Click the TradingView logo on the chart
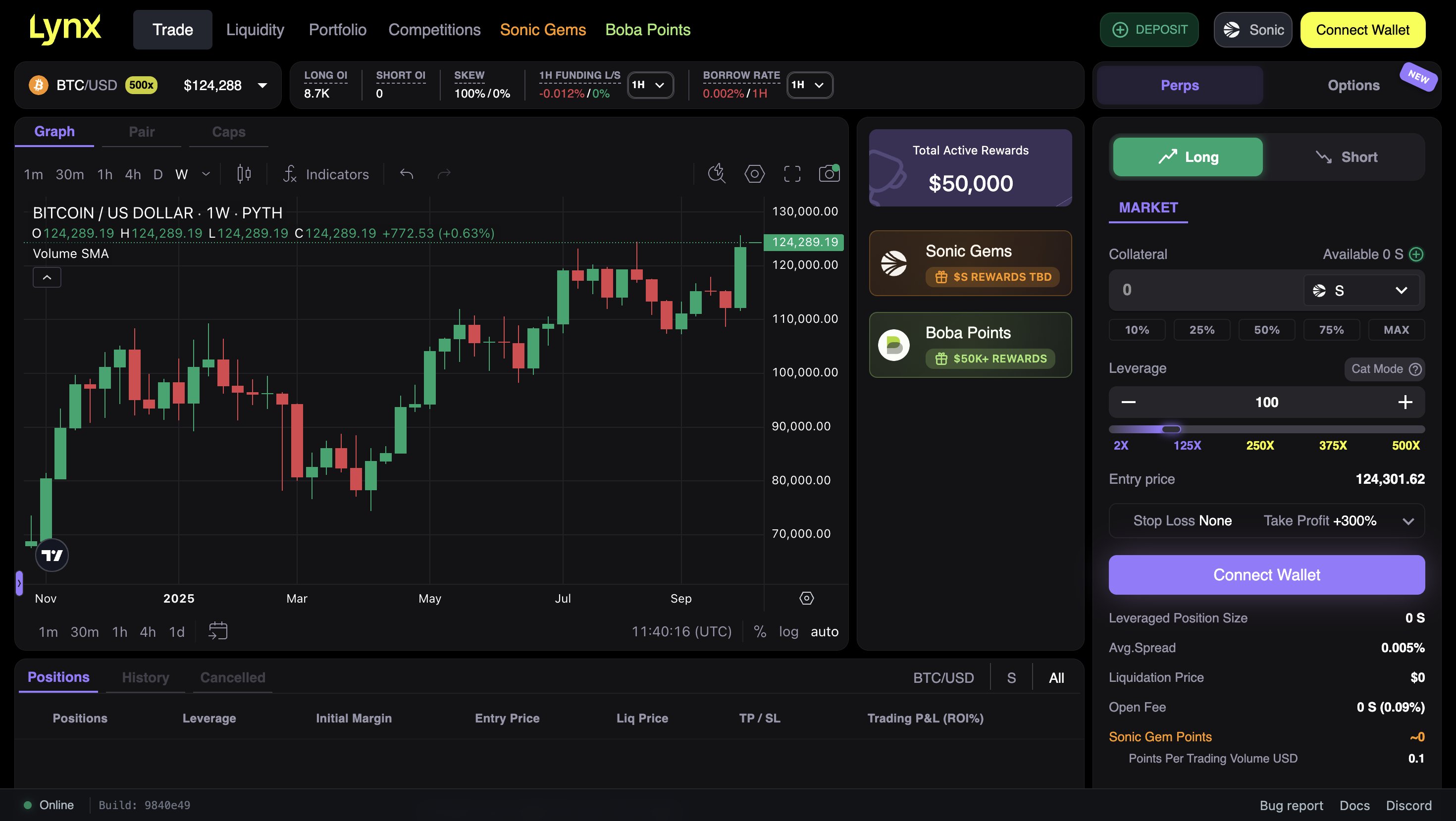This screenshot has width=1456, height=821. point(52,554)
